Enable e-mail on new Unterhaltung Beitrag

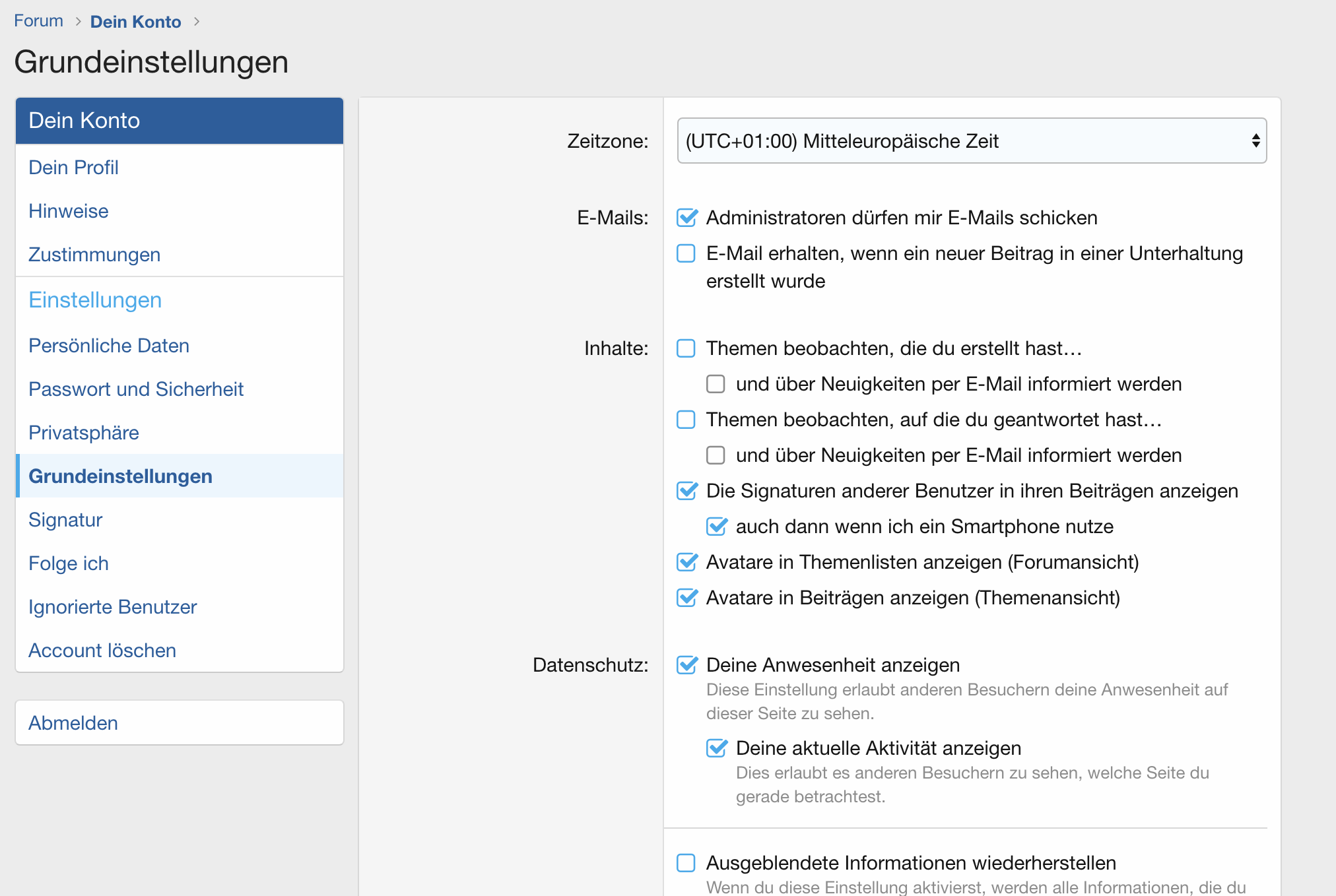tap(686, 253)
